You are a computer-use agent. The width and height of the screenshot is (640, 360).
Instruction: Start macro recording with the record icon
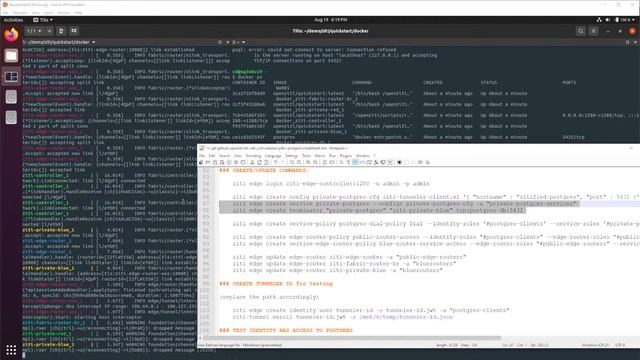click(x=400, y=162)
